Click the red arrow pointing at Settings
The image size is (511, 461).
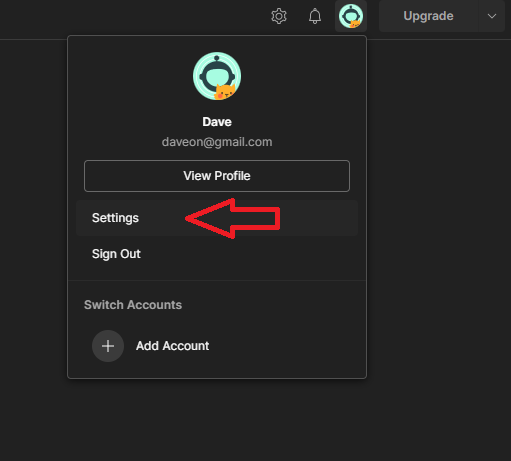click(233, 219)
